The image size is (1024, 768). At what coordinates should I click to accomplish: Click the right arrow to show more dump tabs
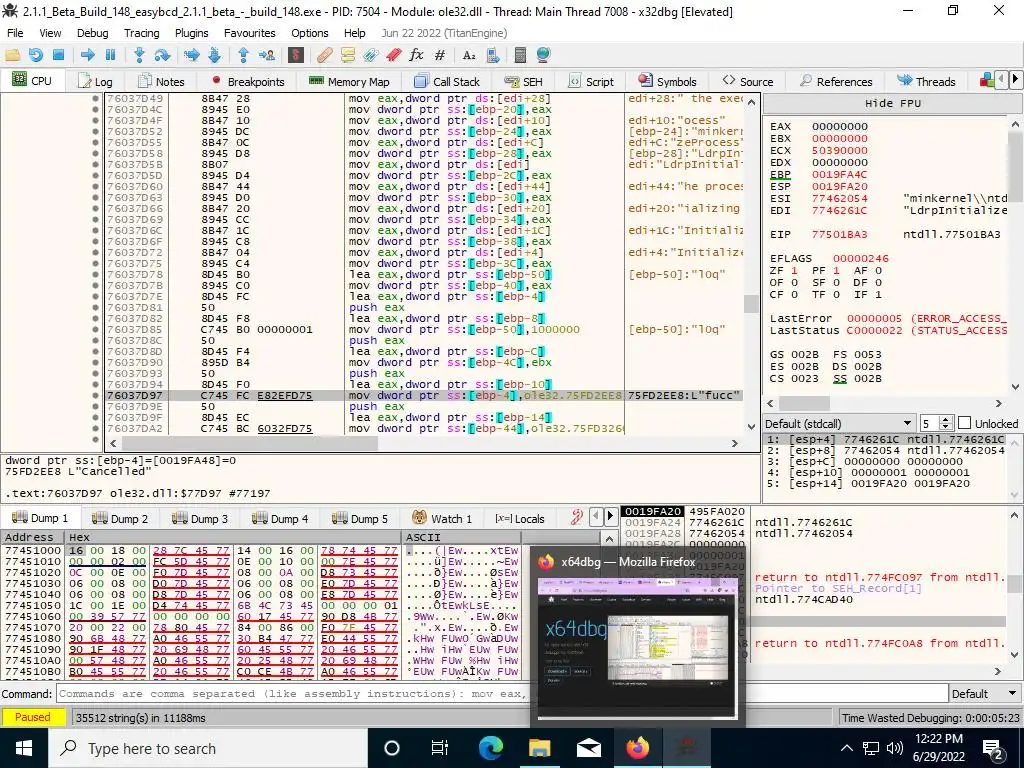(x=610, y=517)
